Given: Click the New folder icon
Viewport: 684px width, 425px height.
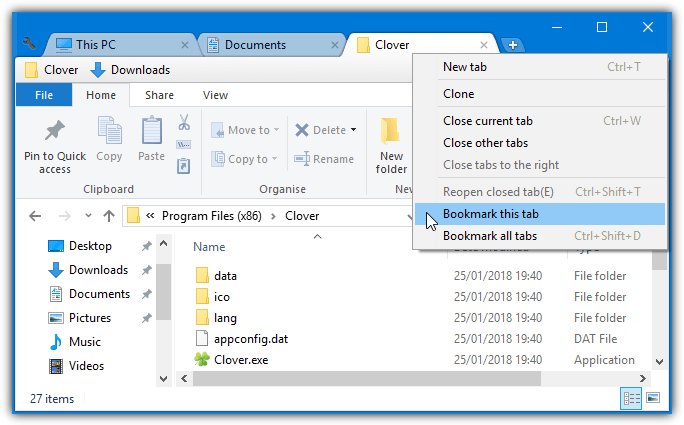Looking at the screenshot, I should click(x=390, y=130).
